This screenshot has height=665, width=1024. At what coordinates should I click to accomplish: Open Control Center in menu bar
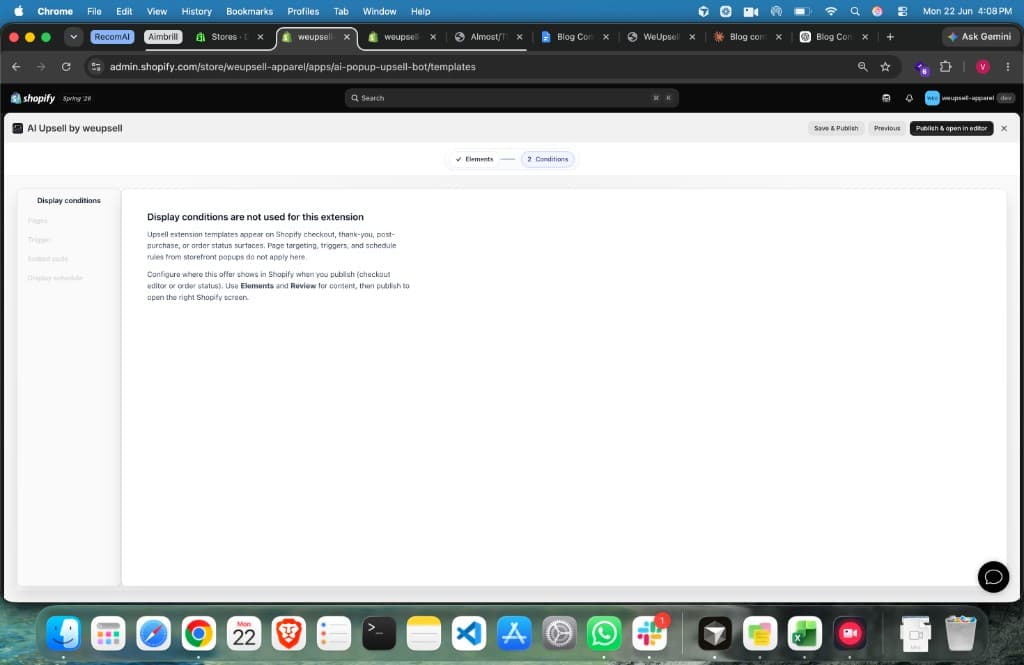(x=903, y=11)
